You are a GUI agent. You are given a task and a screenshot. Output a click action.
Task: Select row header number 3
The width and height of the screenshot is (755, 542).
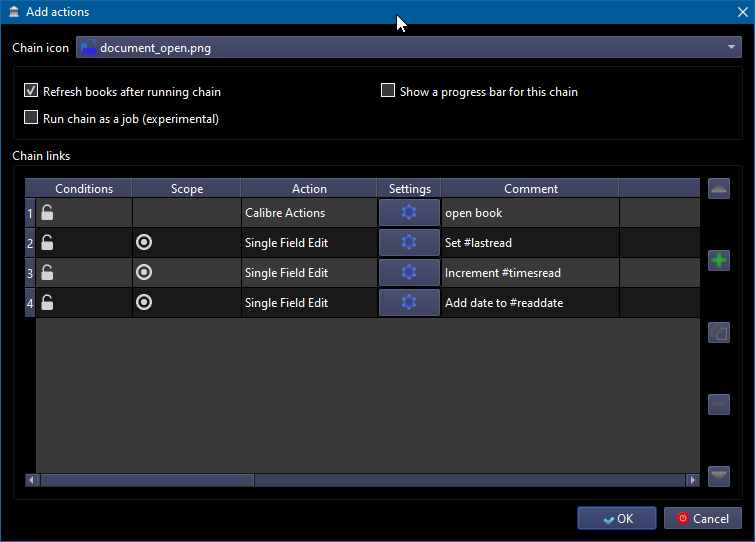30,272
